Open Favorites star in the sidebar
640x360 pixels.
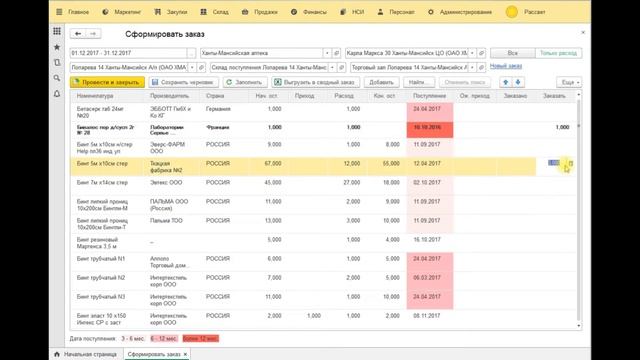(57, 47)
